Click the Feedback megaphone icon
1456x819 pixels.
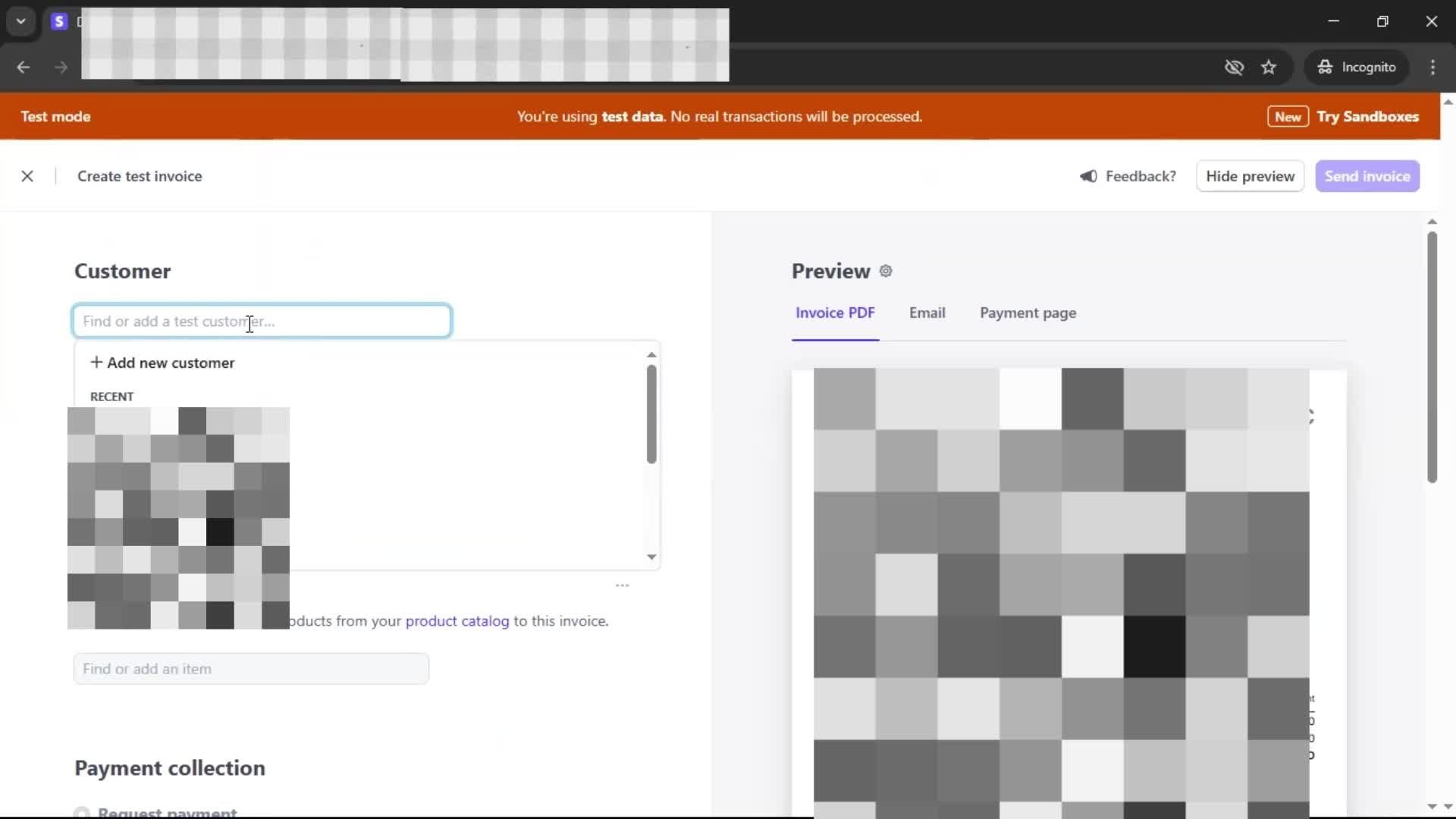pyautogui.click(x=1088, y=176)
